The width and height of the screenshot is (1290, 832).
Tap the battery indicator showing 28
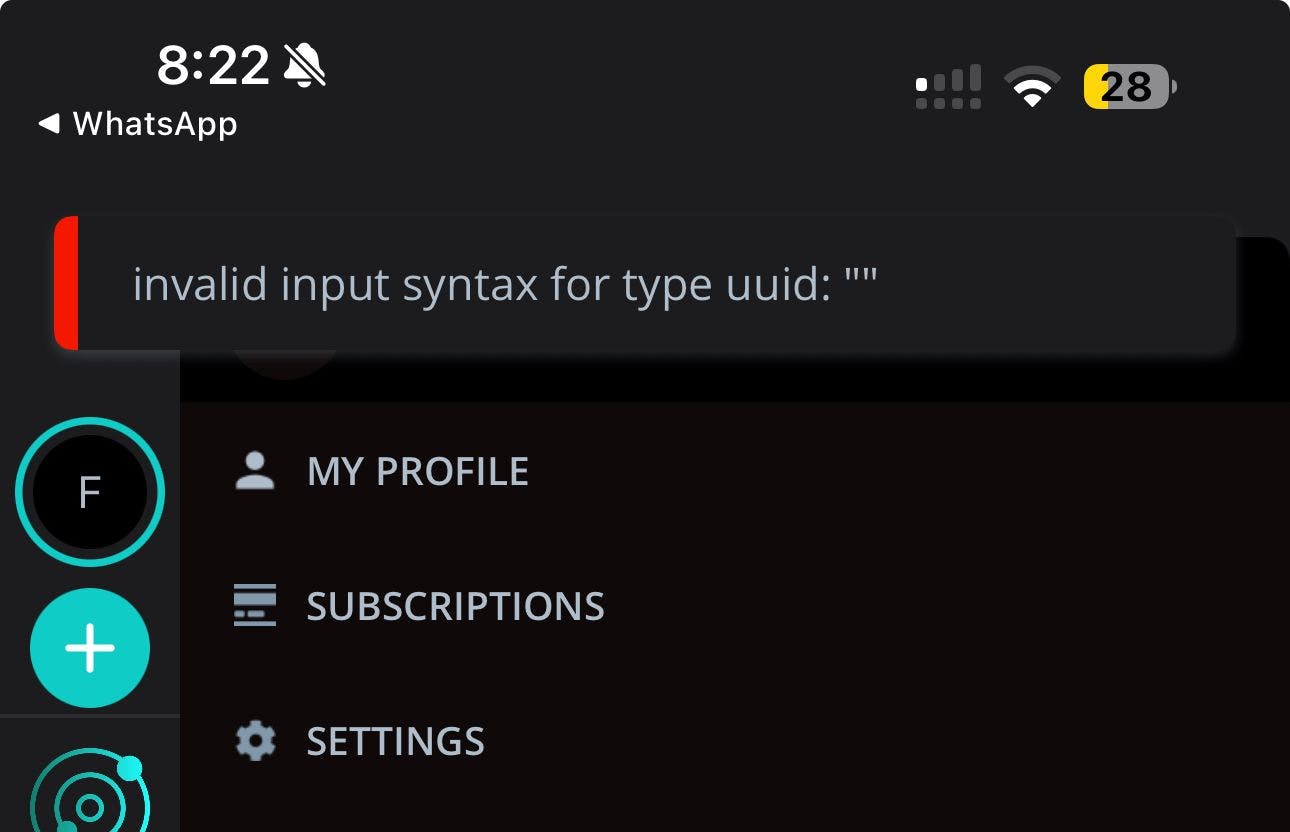[1129, 87]
